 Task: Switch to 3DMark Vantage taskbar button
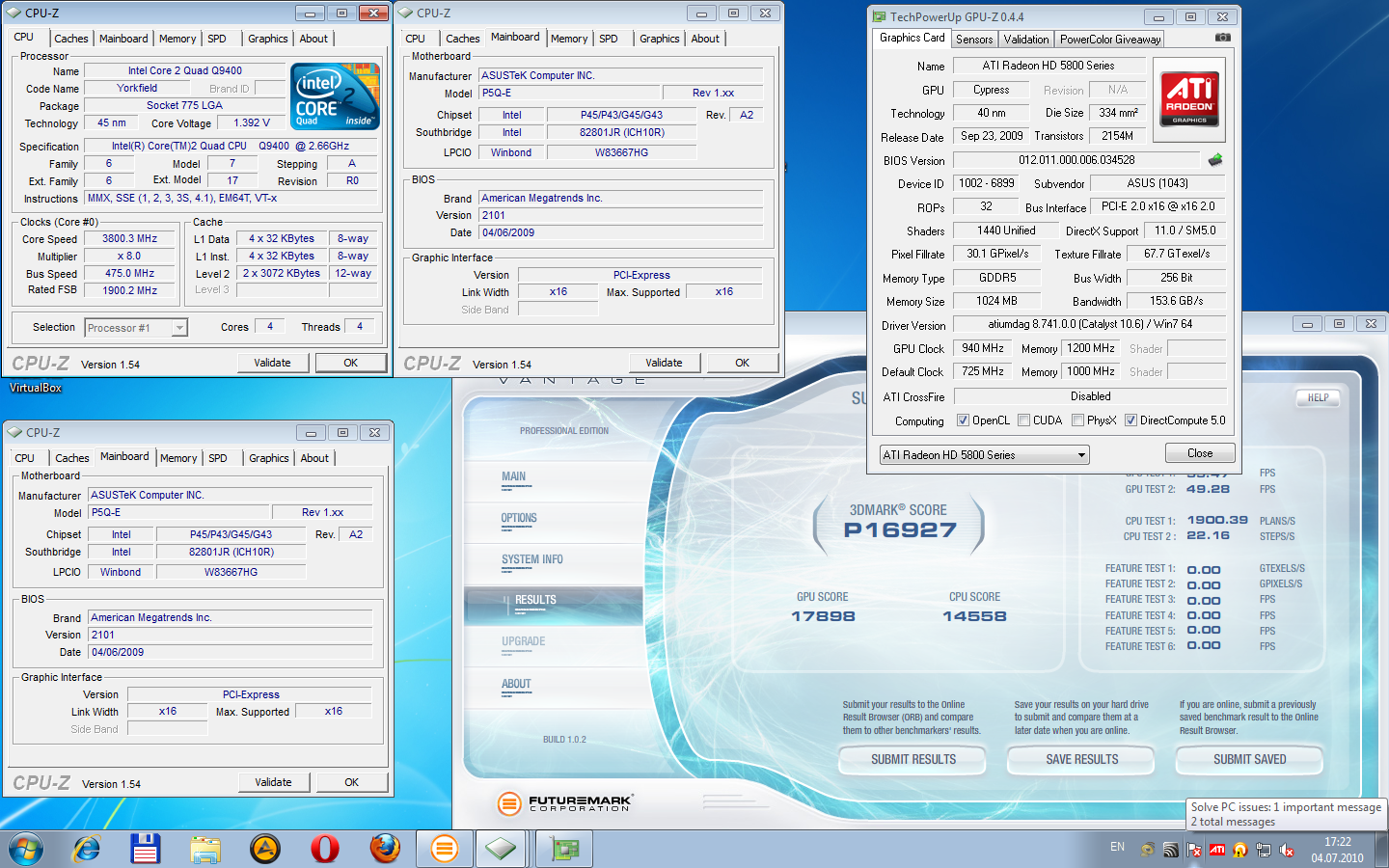(x=445, y=849)
